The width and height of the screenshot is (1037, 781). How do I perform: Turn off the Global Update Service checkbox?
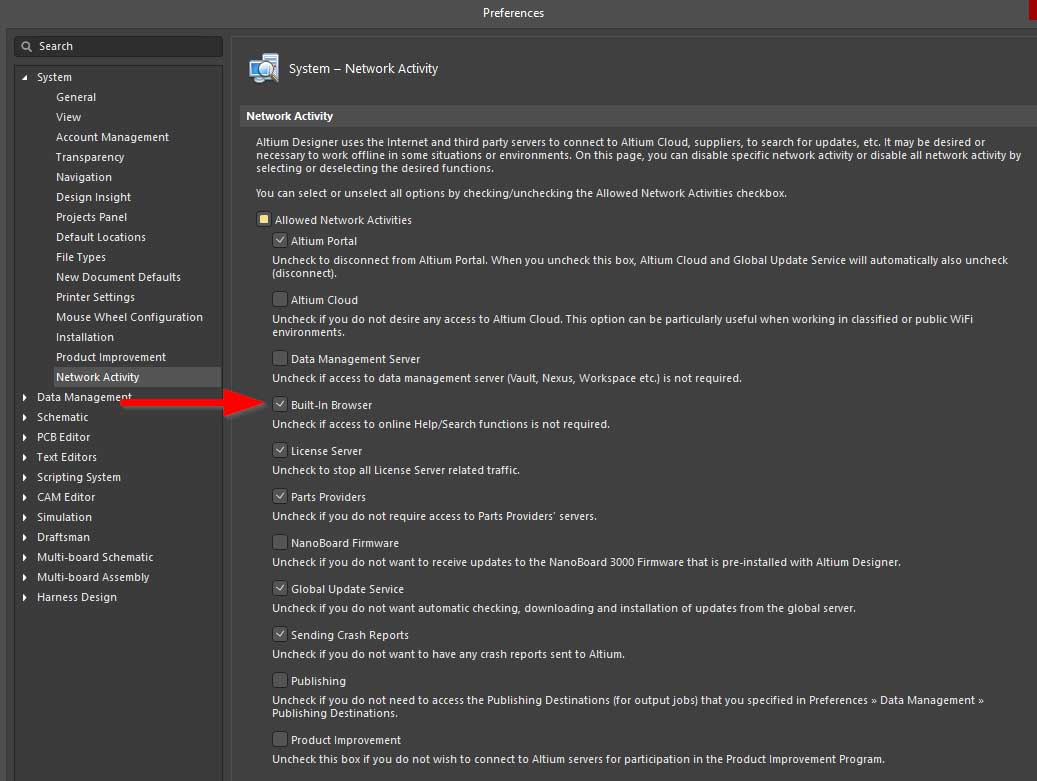pyautogui.click(x=280, y=589)
